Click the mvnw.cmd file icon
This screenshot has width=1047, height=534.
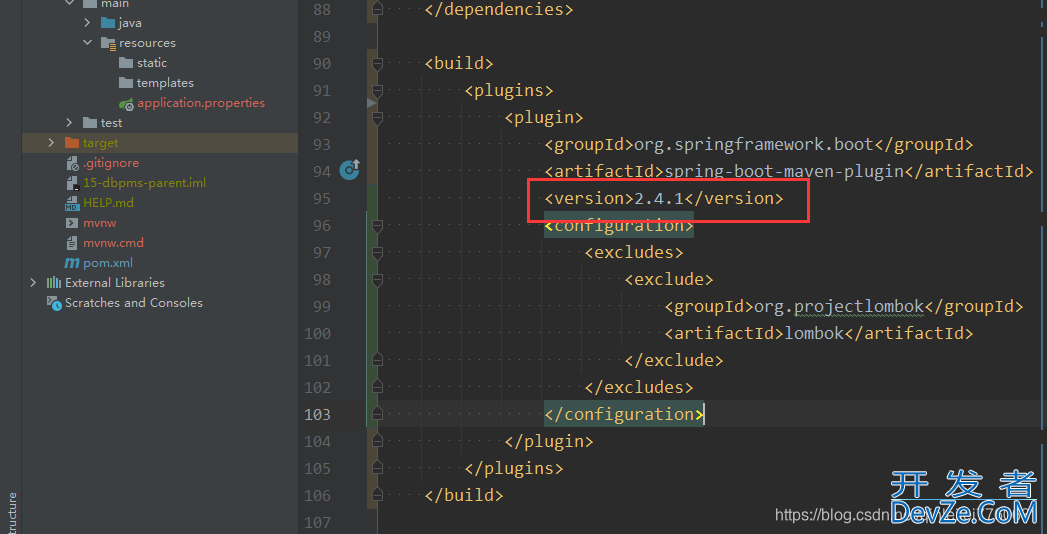(72, 243)
